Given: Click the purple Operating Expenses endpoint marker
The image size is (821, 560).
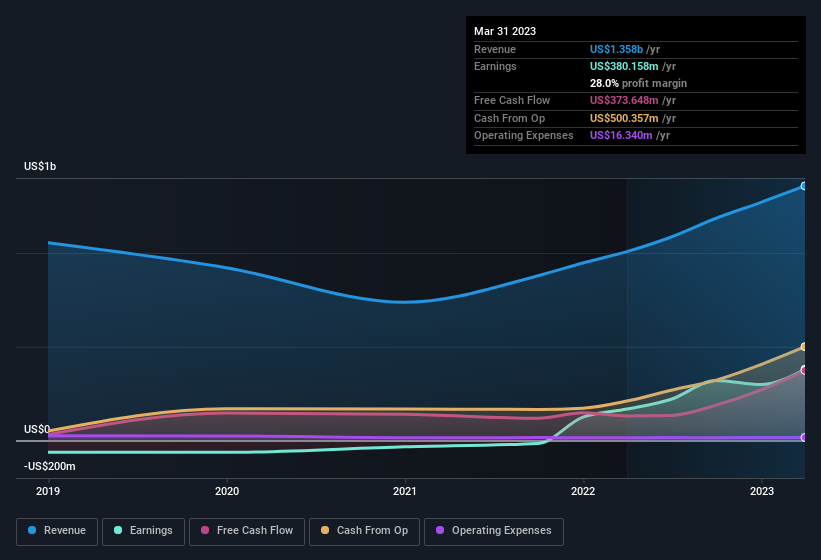Looking at the screenshot, I should (804, 438).
